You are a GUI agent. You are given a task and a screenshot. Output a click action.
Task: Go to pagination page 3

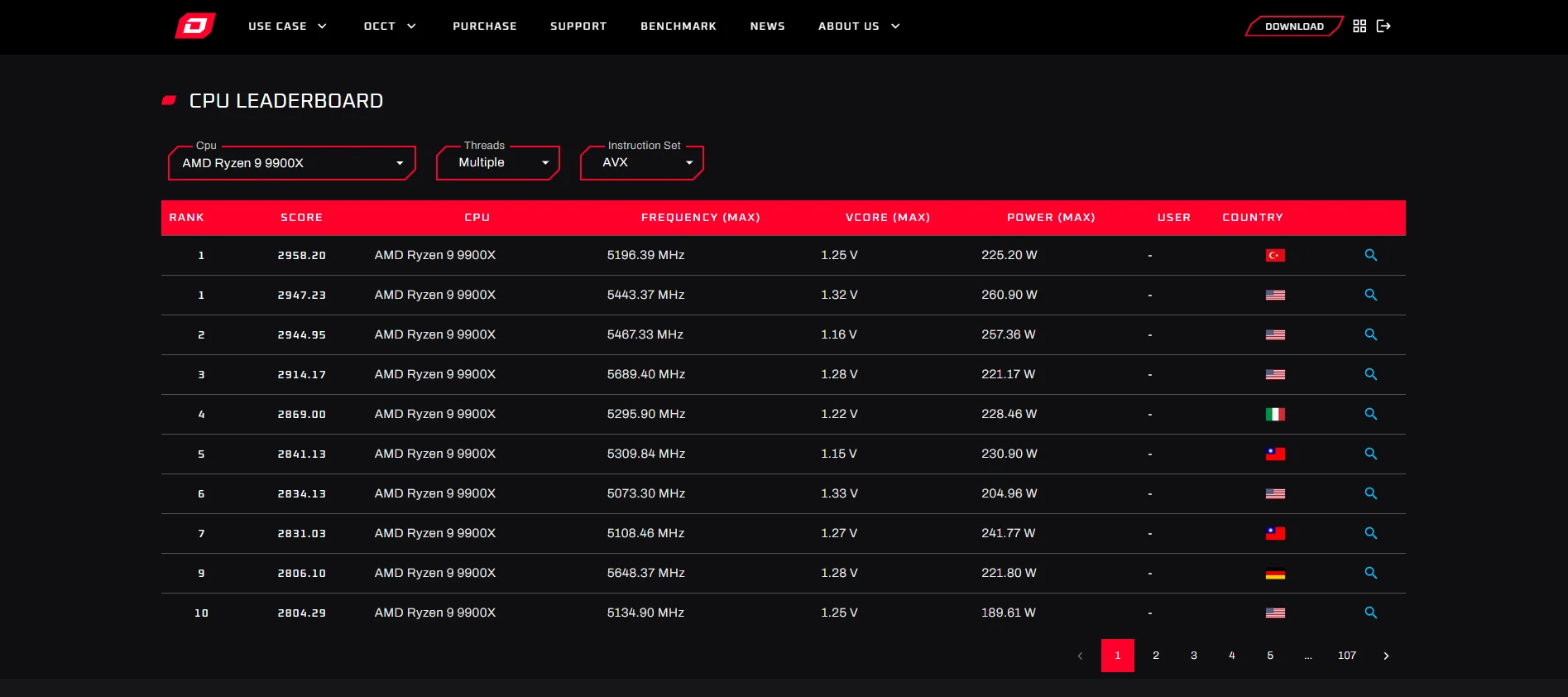click(1194, 656)
